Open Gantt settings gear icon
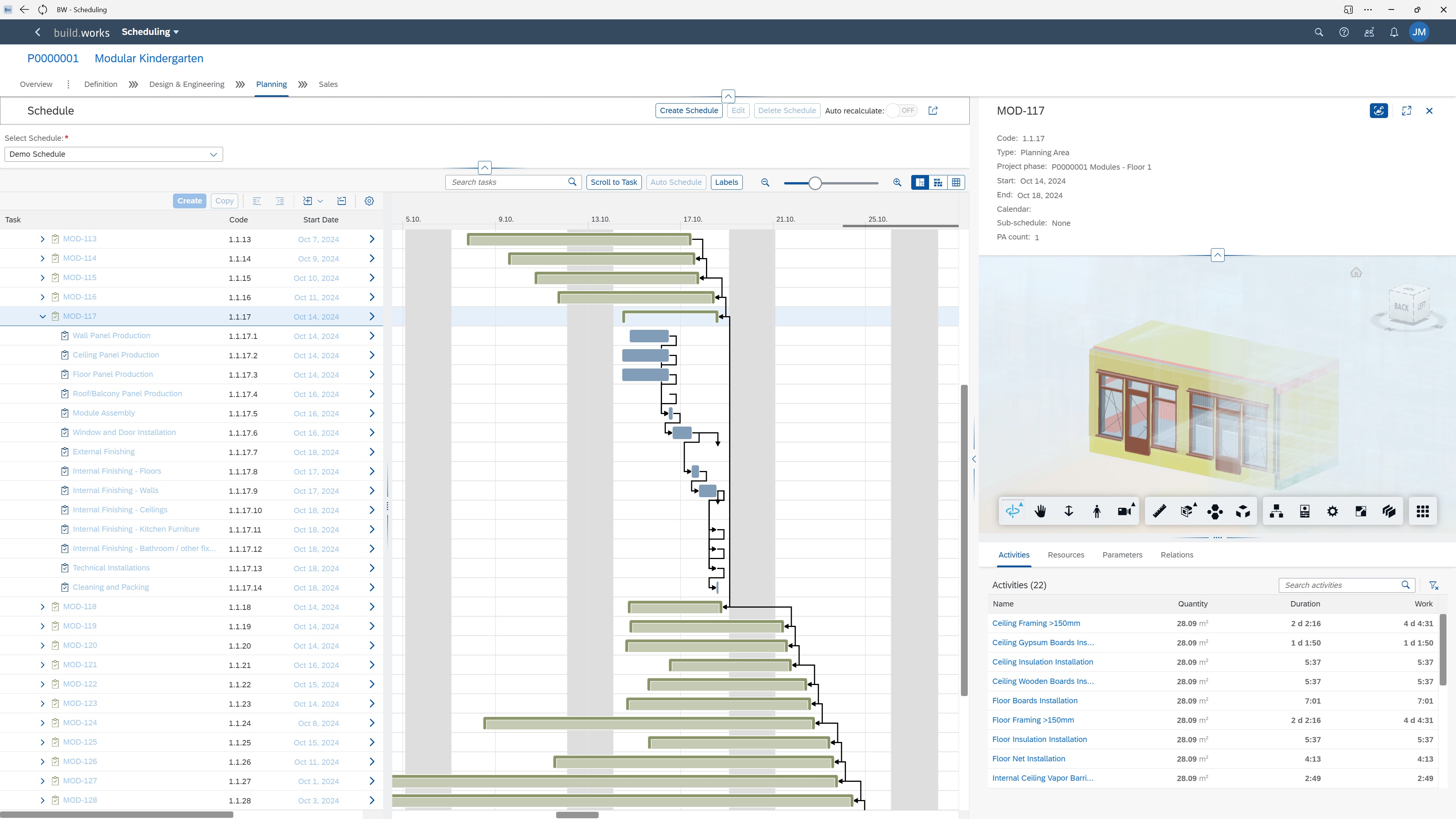1456x819 pixels. pyautogui.click(x=369, y=201)
